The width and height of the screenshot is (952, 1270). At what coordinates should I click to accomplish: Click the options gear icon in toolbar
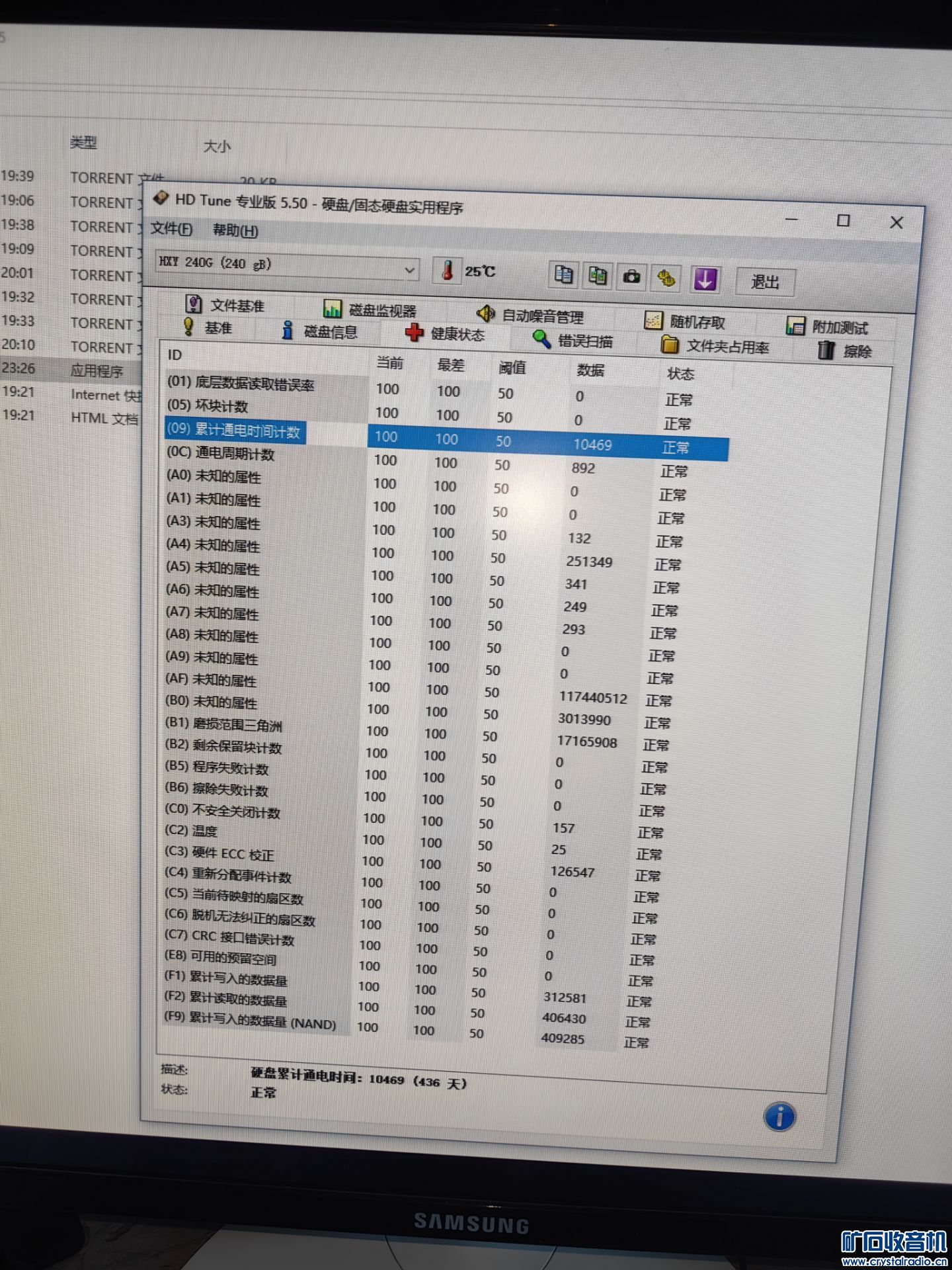(666, 278)
